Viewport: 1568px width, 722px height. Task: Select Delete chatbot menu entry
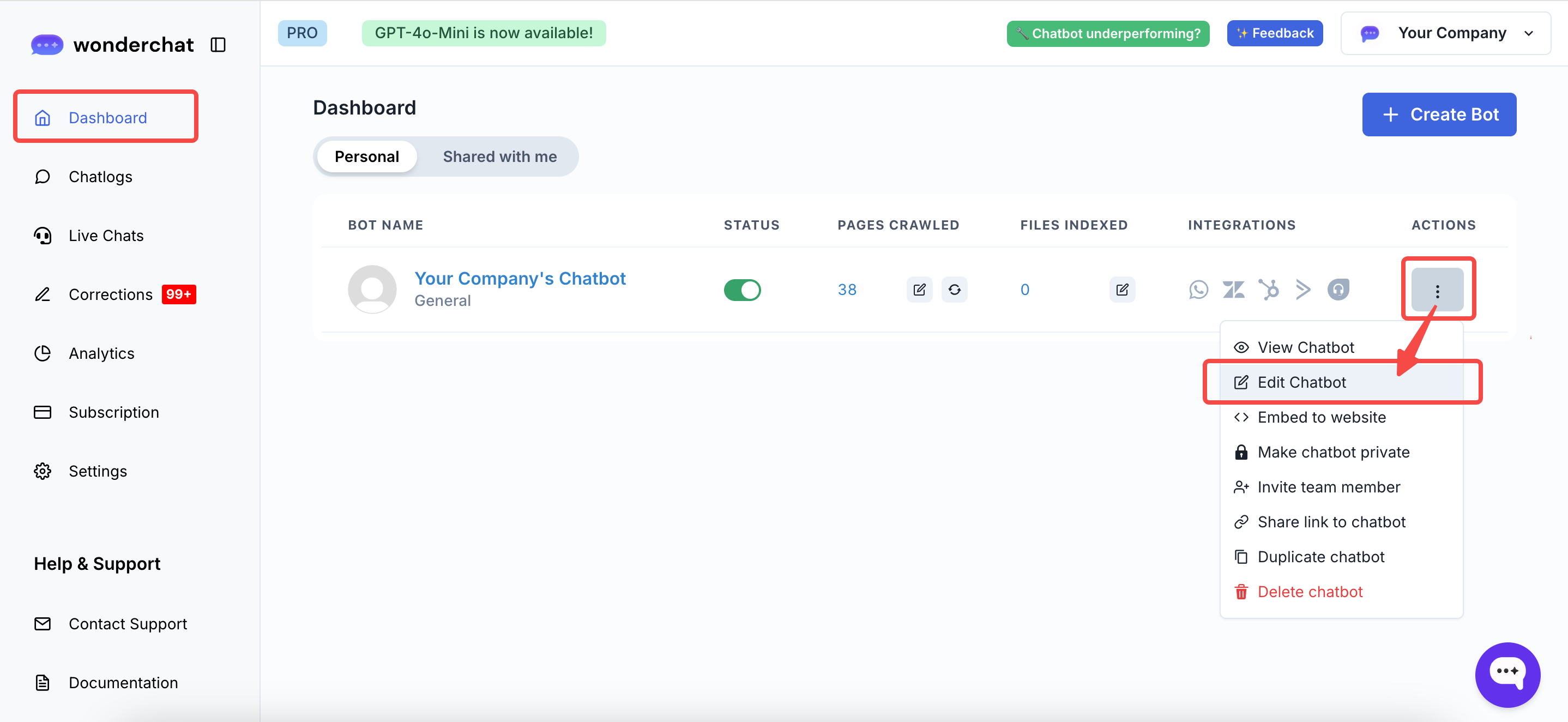1310,592
